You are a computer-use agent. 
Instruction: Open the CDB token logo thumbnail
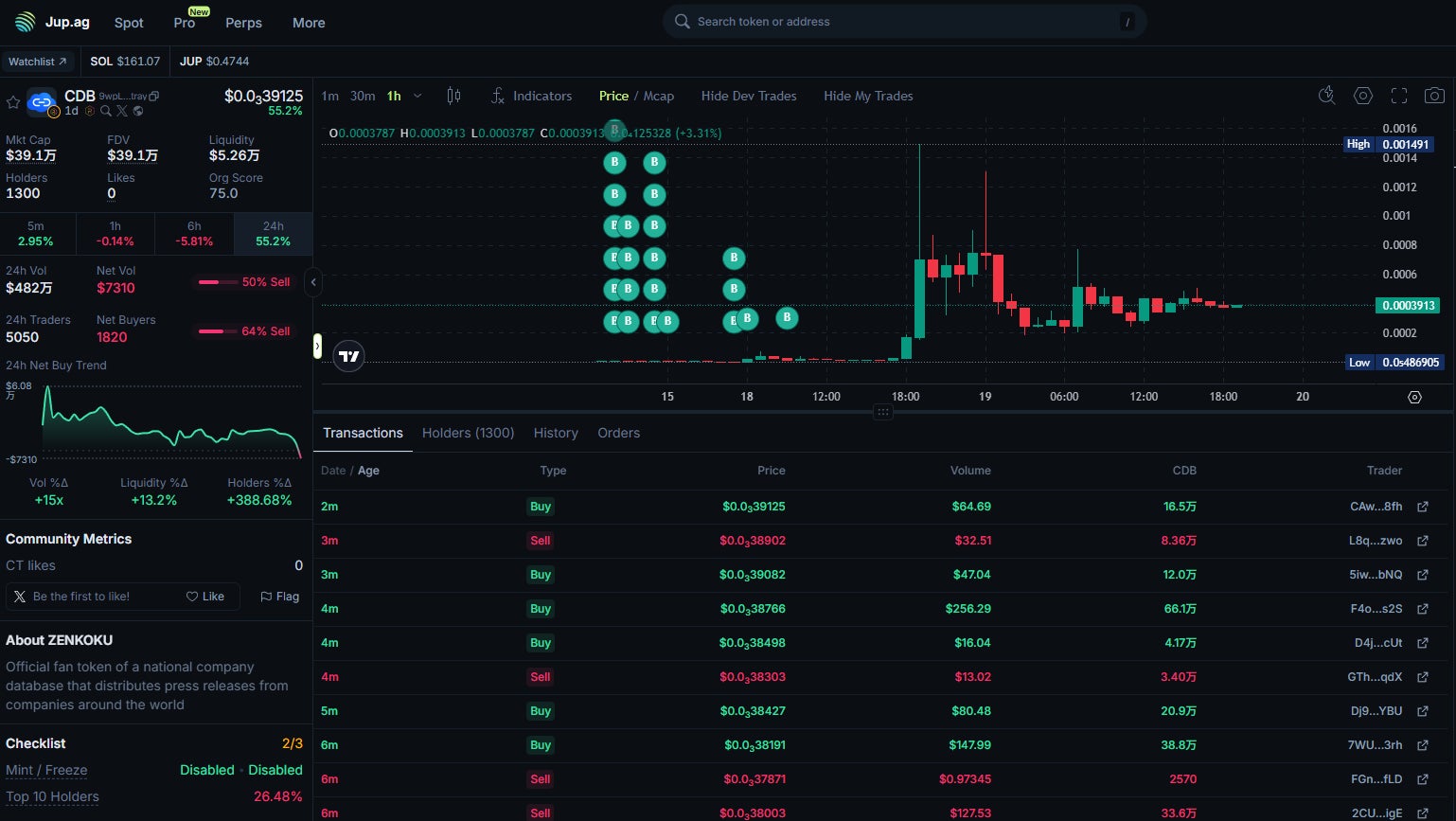coord(42,102)
